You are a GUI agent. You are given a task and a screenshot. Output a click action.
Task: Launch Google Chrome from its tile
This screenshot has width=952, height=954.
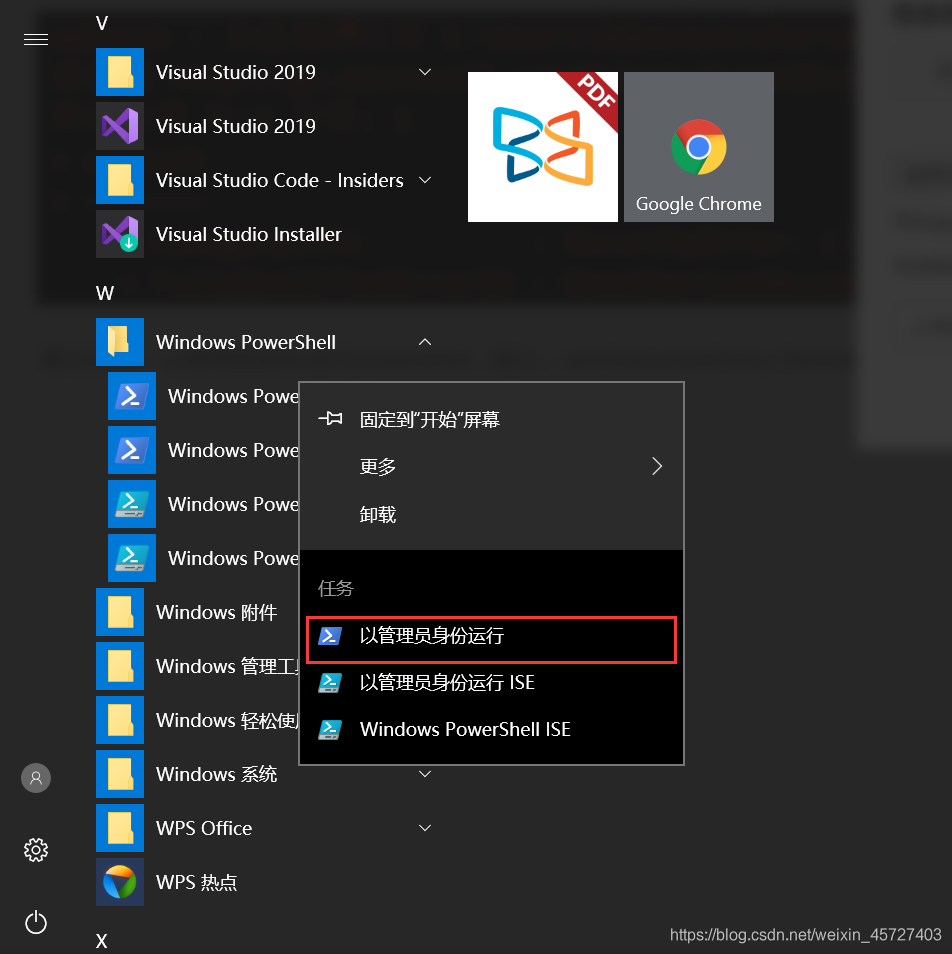tap(698, 147)
